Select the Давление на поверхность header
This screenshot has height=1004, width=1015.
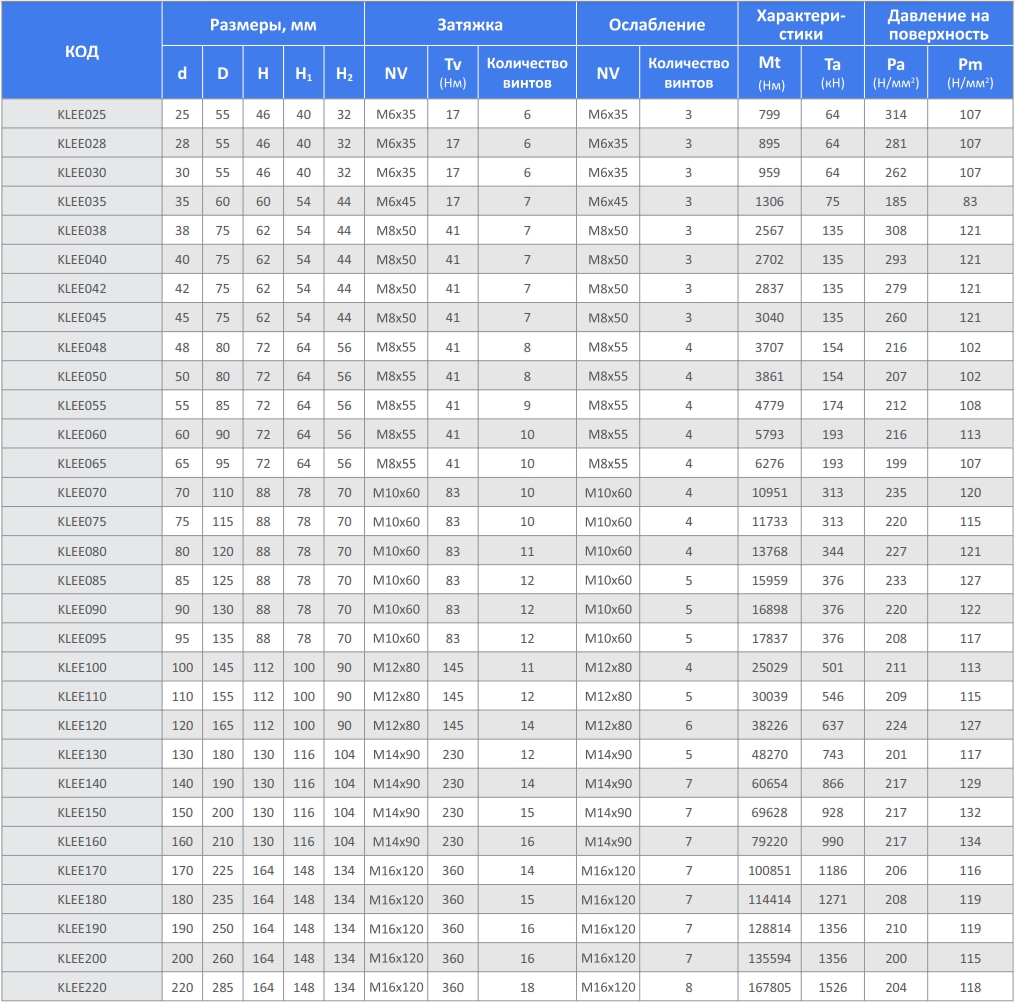point(937,25)
